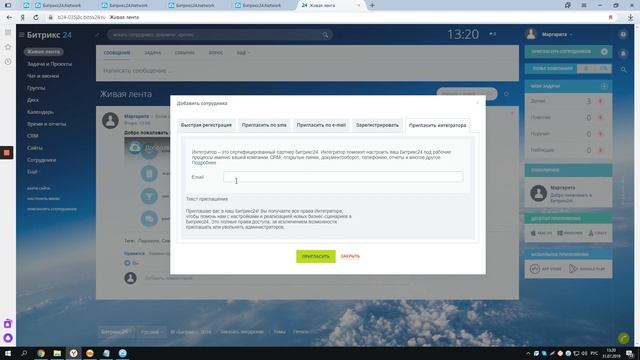Open the Пригласить по e-mail tab

tap(321, 125)
